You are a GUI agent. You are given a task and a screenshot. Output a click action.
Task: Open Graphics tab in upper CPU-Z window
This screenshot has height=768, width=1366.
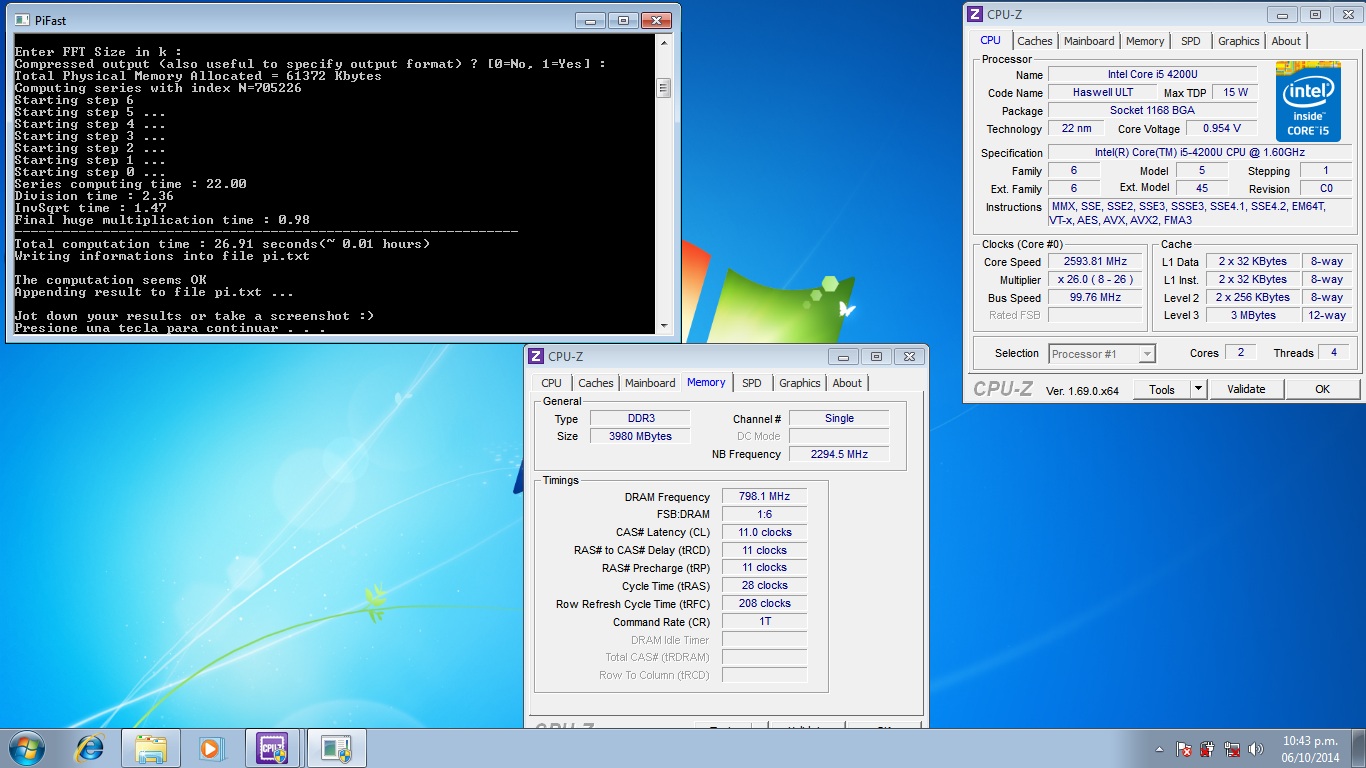[x=1238, y=41]
